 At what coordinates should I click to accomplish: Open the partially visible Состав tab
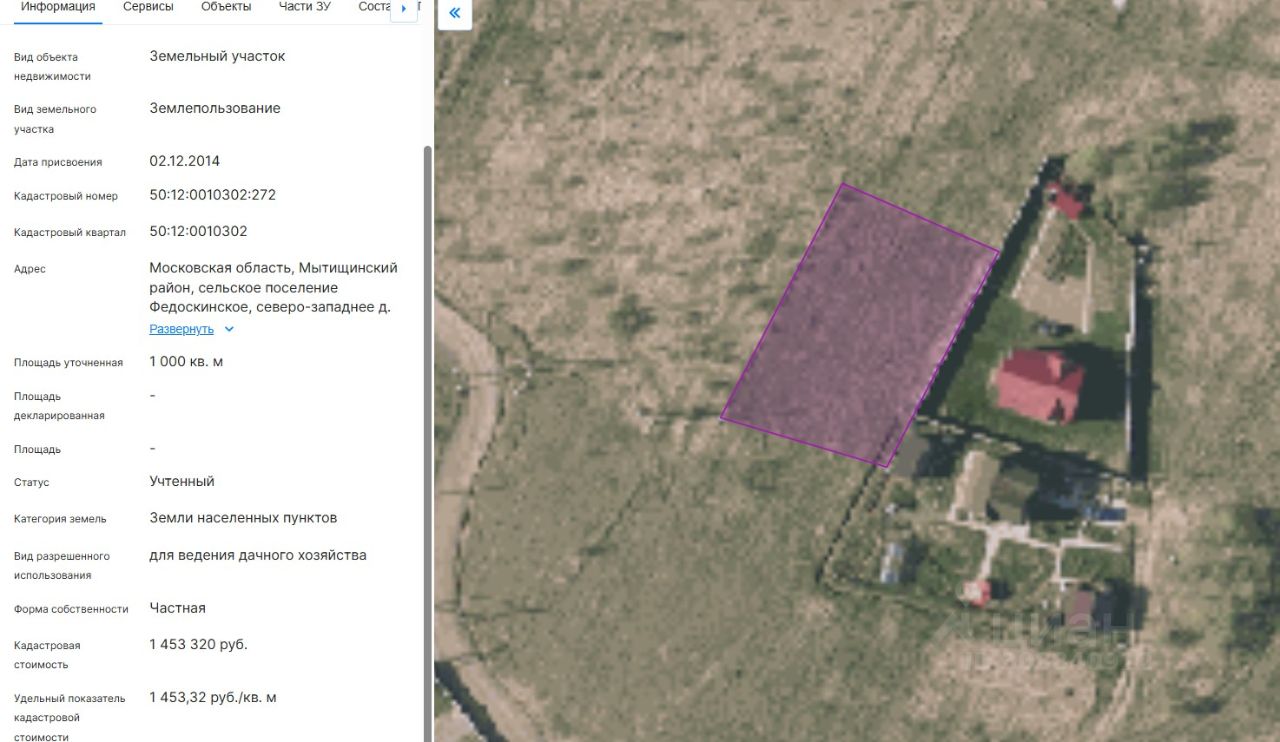click(374, 7)
